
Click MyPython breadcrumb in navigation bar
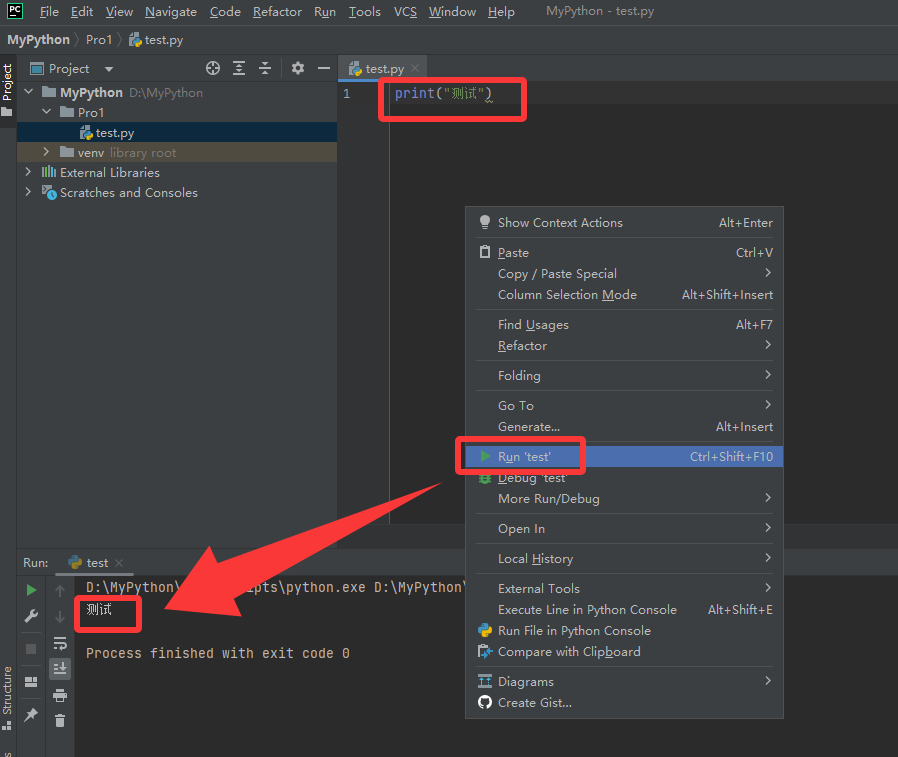tap(38, 40)
